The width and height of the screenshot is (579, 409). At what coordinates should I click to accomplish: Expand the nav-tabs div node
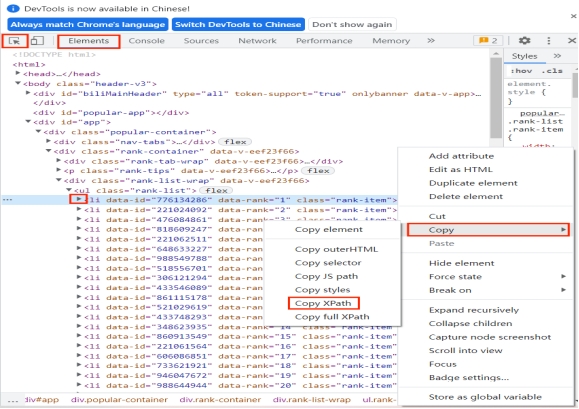pos(48,141)
